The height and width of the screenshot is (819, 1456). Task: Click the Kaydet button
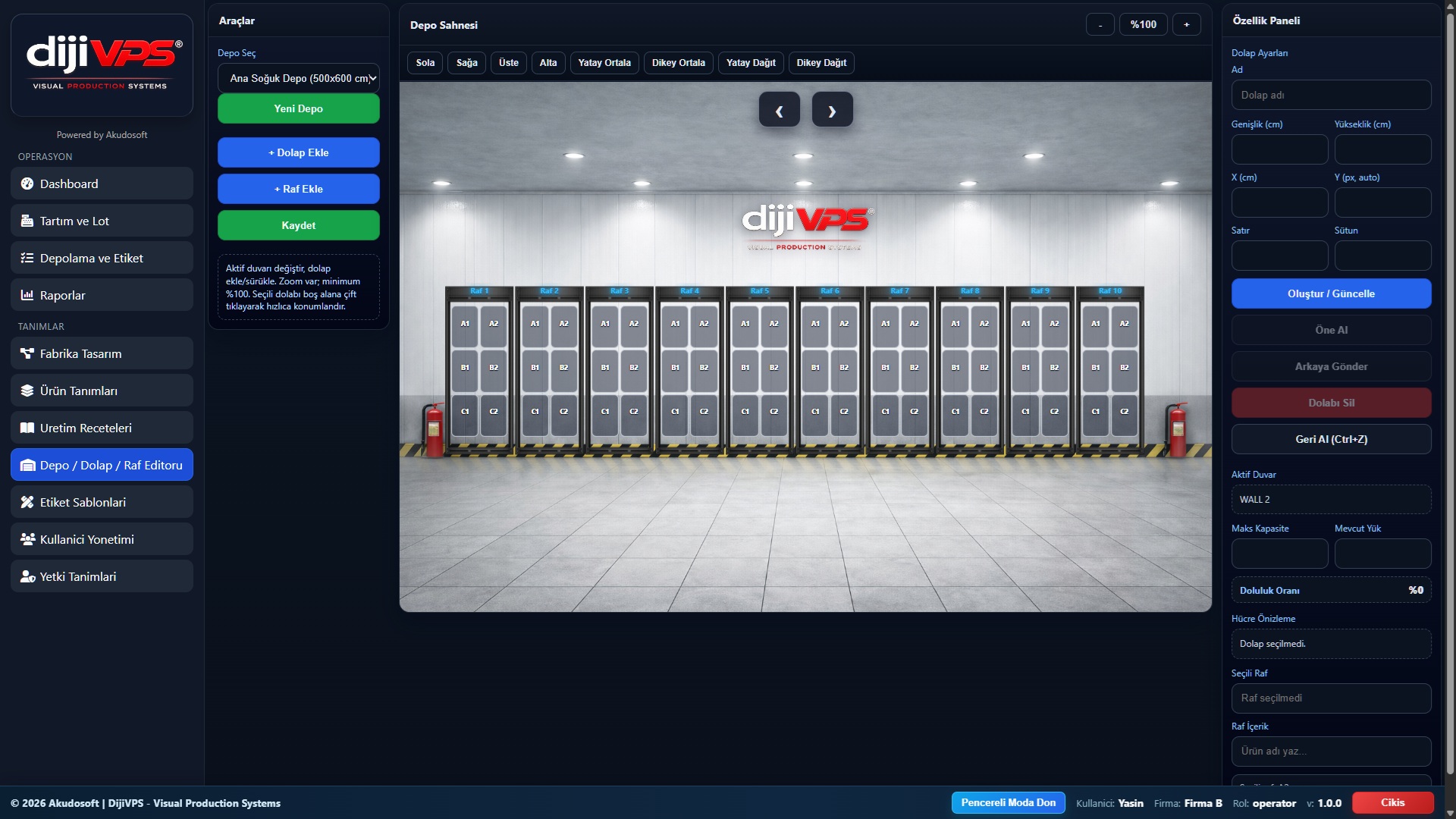[299, 225]
